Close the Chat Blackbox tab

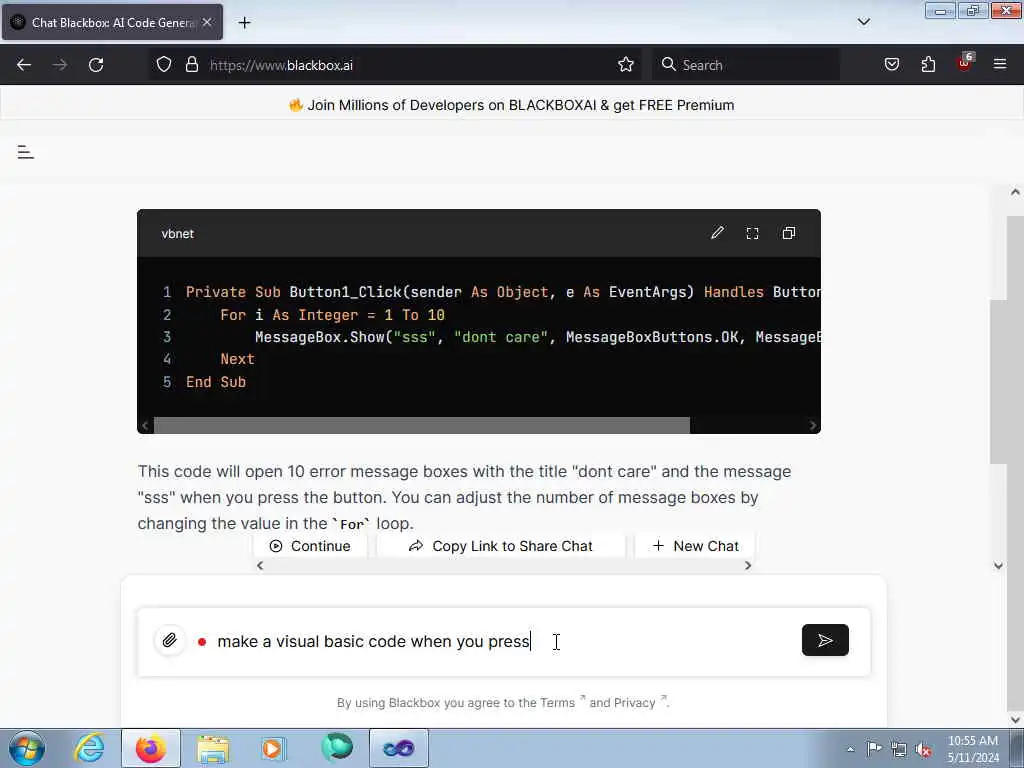tap(207, 22)
